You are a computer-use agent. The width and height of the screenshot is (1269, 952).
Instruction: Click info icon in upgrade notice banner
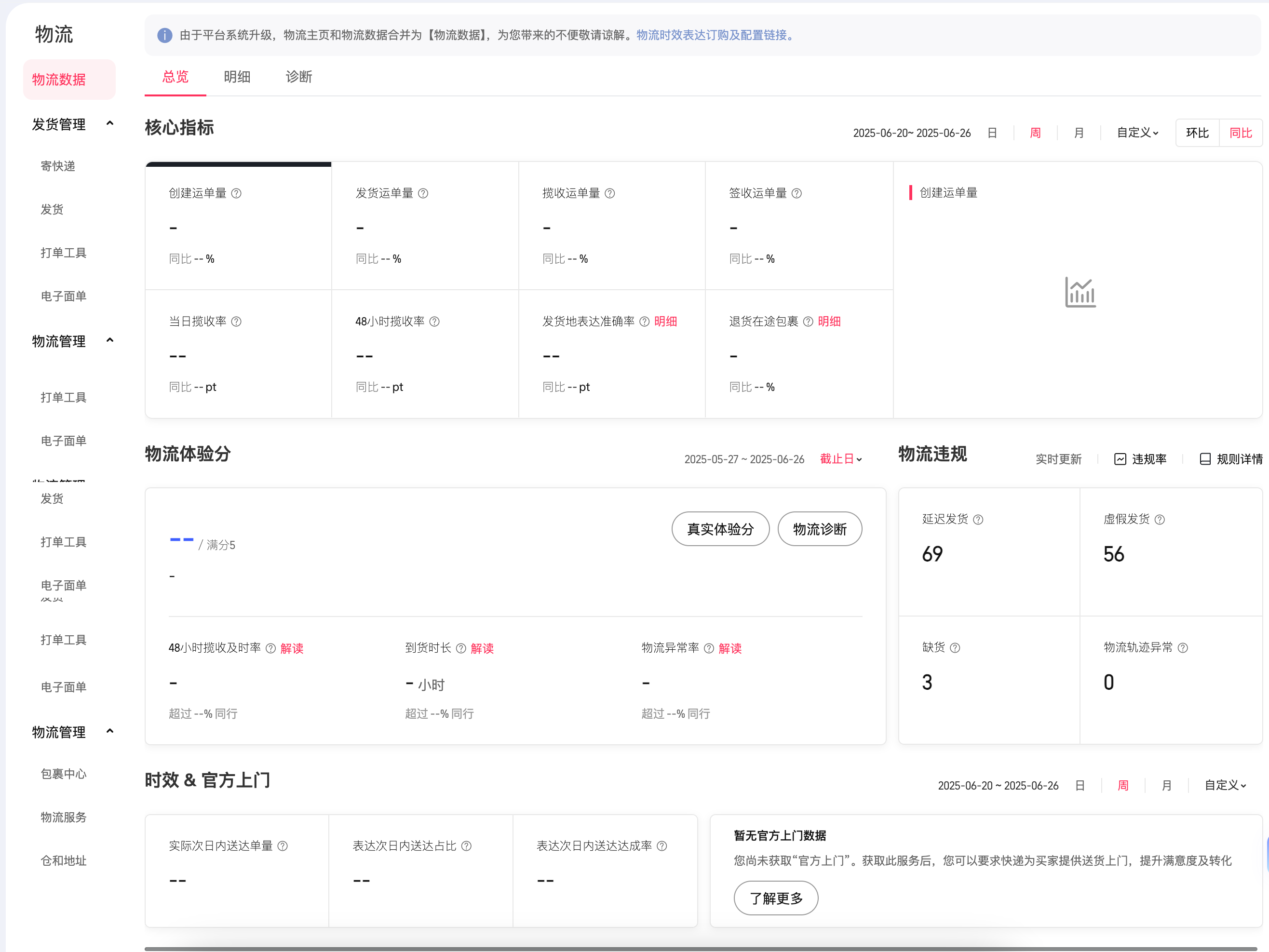[164, 36]
